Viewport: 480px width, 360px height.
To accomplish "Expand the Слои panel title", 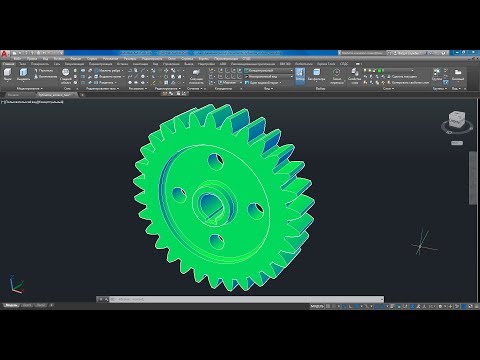I will click(x=388, y=89).
